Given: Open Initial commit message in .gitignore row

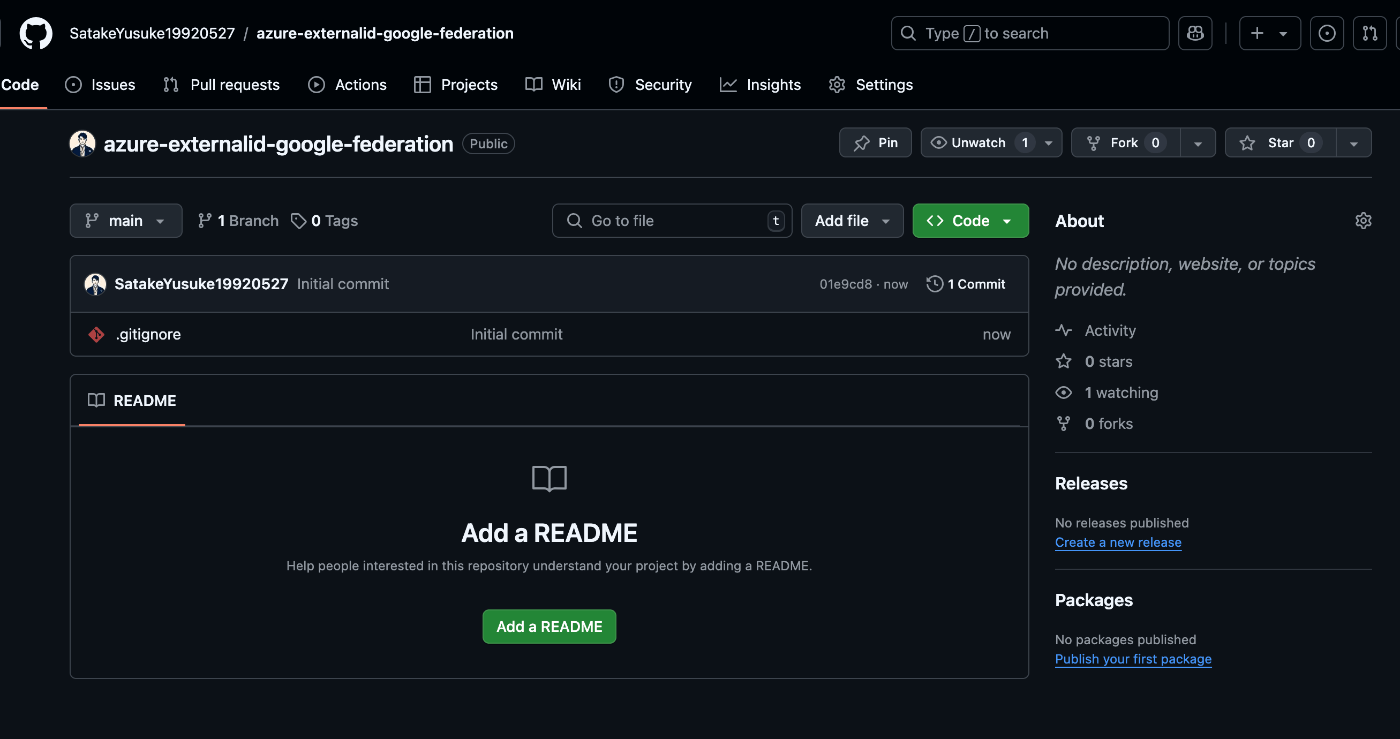Looking at the screenshot, I should click(x=516, y=335).
